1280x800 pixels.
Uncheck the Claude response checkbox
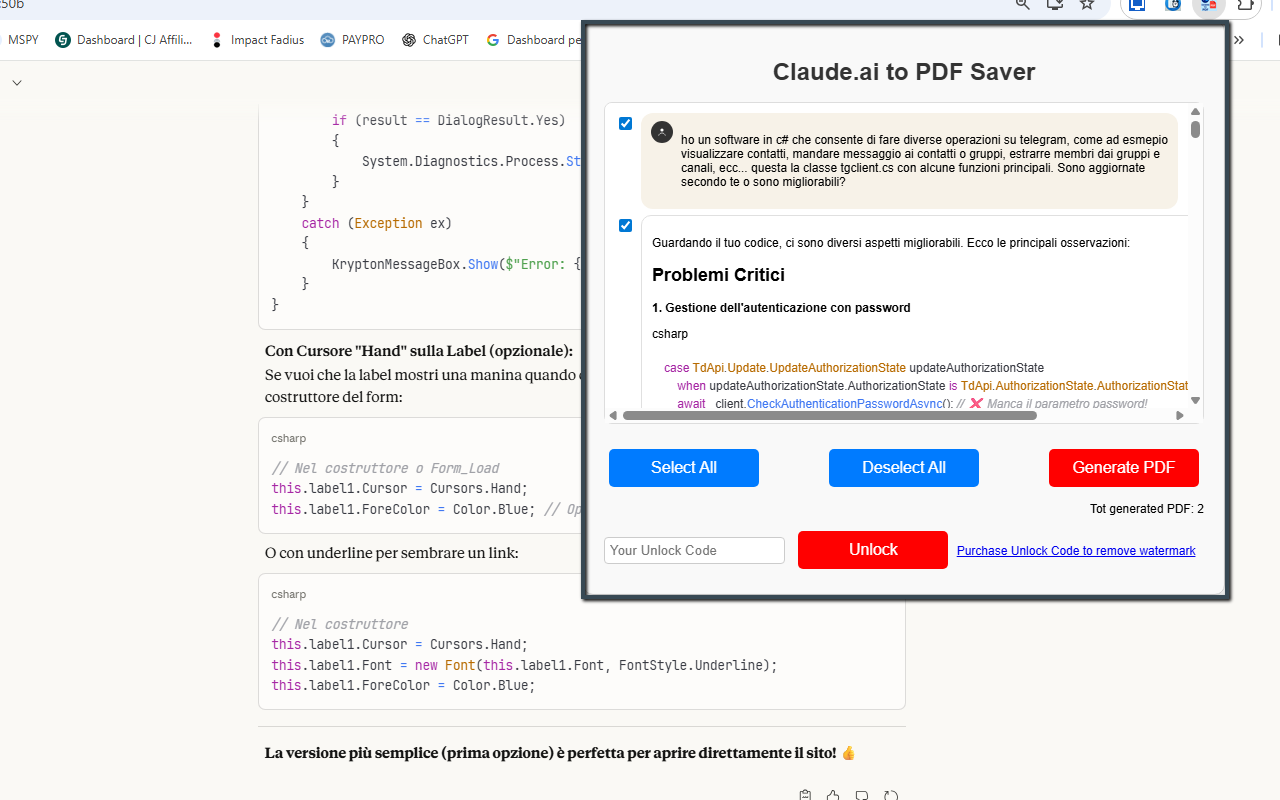(625, 225)
